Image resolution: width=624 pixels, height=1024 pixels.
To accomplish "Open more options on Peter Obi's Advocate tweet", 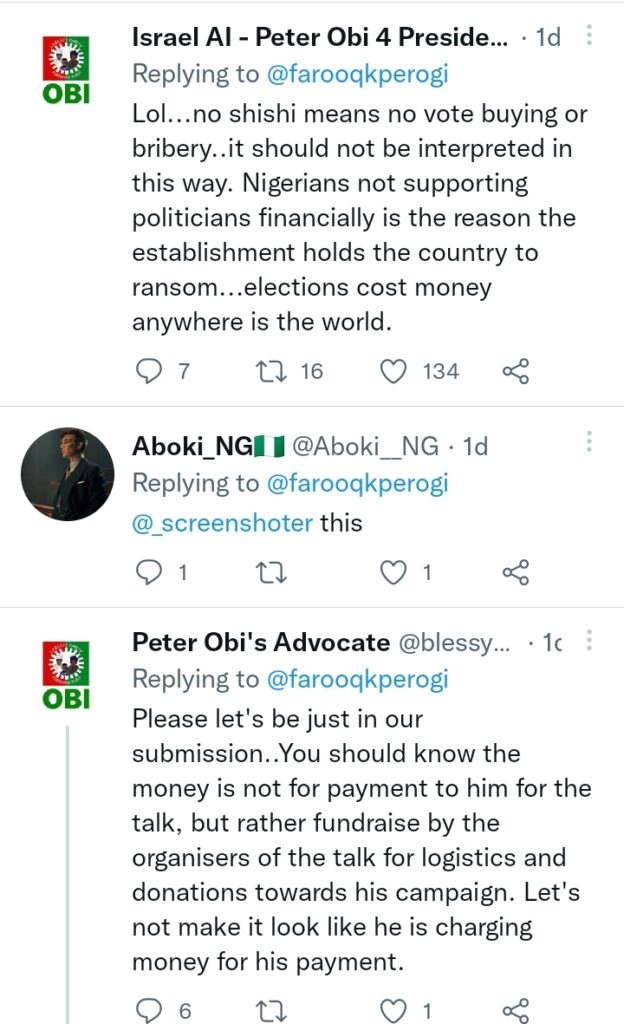I will tap(589, 639).
